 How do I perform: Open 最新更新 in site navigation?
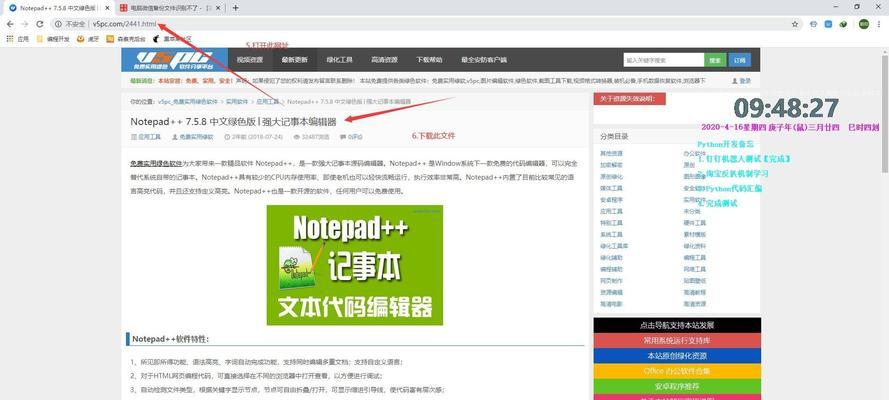pyautogui.click(x=294, y=59)
